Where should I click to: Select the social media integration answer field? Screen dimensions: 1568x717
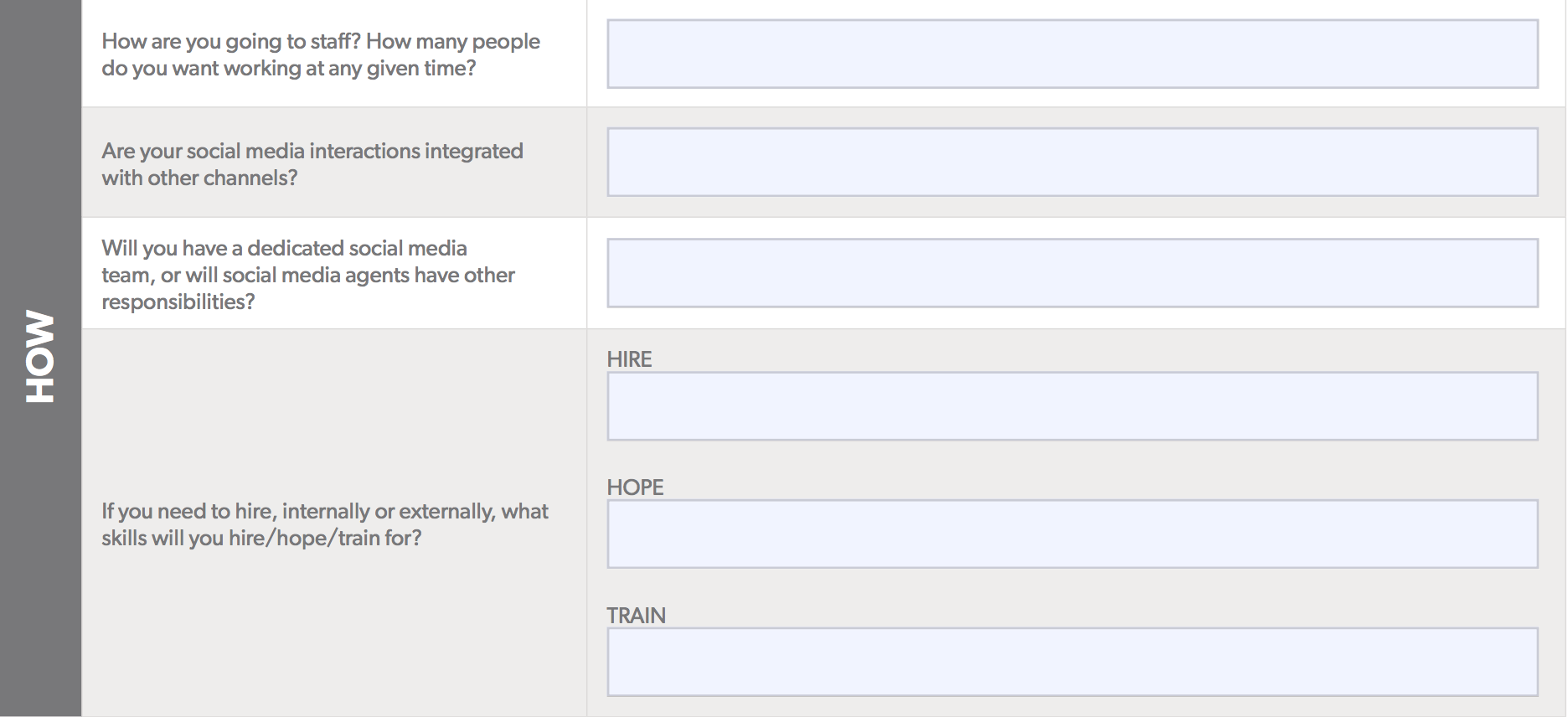click(x=1072, y=162)
